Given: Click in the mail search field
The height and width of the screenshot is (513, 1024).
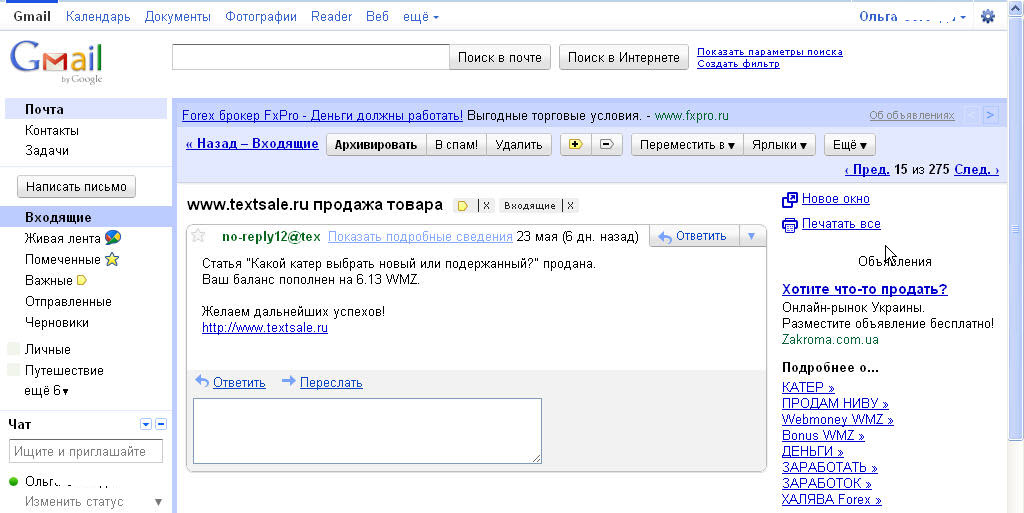Looking at the screenshot, I should point(311,57).
